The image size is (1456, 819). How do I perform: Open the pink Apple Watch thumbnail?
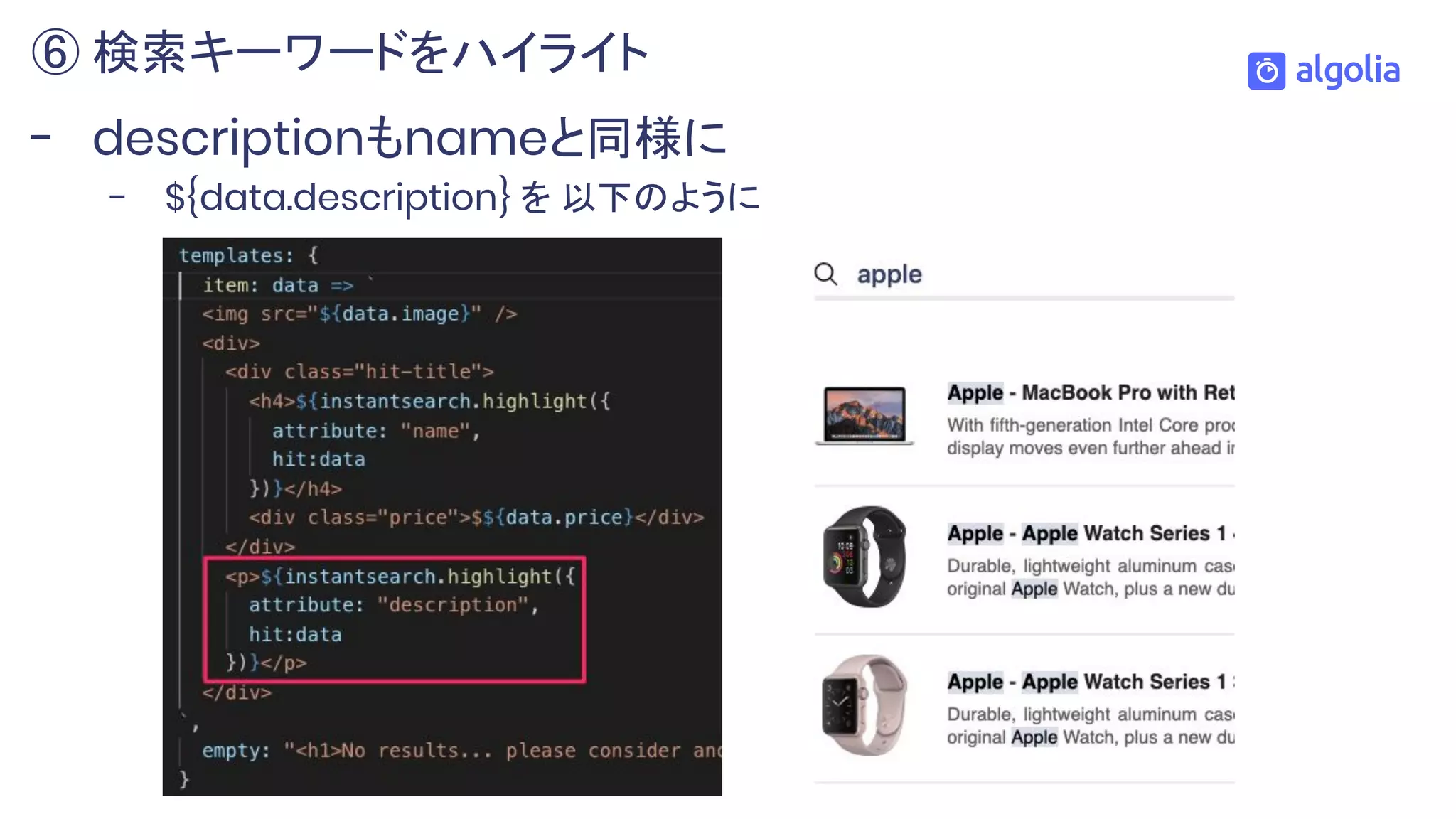click(864, 705)
